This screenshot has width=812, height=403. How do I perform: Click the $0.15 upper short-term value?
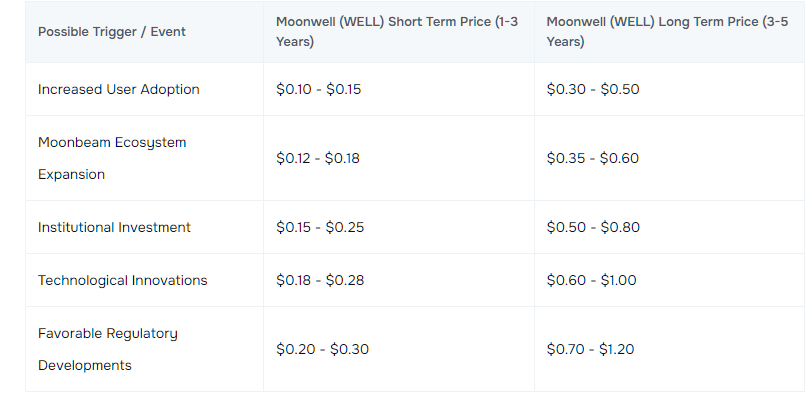344,89
